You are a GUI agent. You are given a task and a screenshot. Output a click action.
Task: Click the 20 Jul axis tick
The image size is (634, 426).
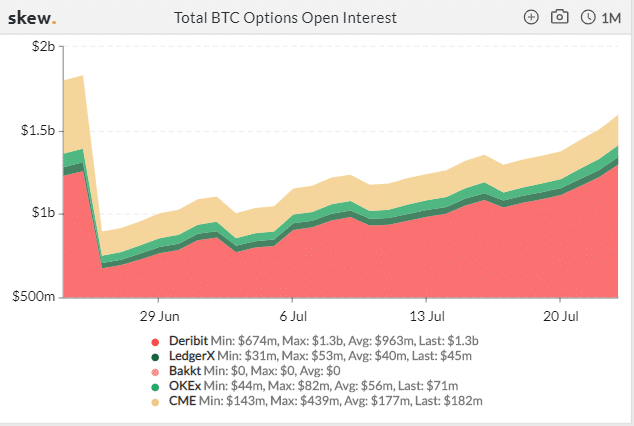click(560, 316)
